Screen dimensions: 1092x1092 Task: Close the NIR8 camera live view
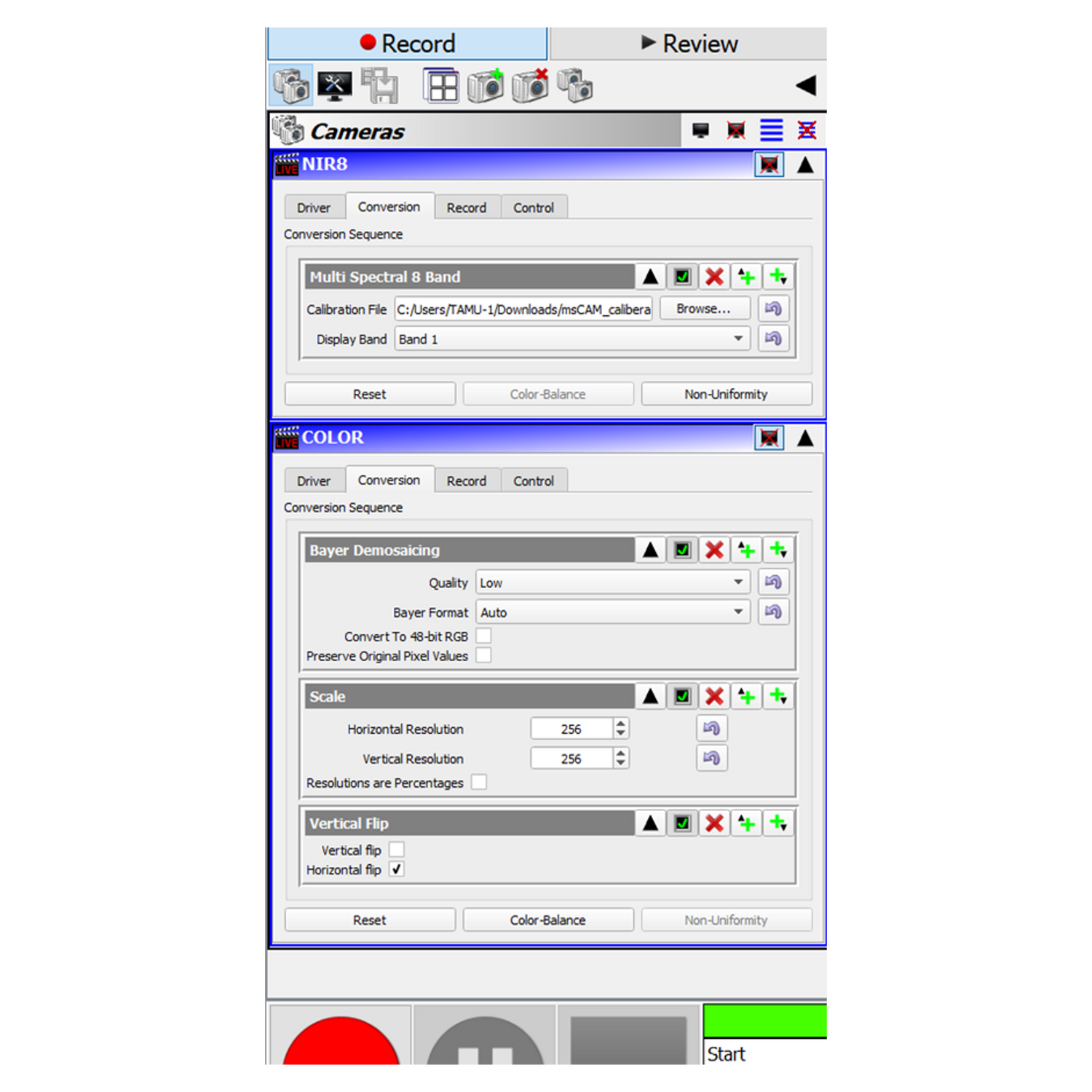pos(769,165)
